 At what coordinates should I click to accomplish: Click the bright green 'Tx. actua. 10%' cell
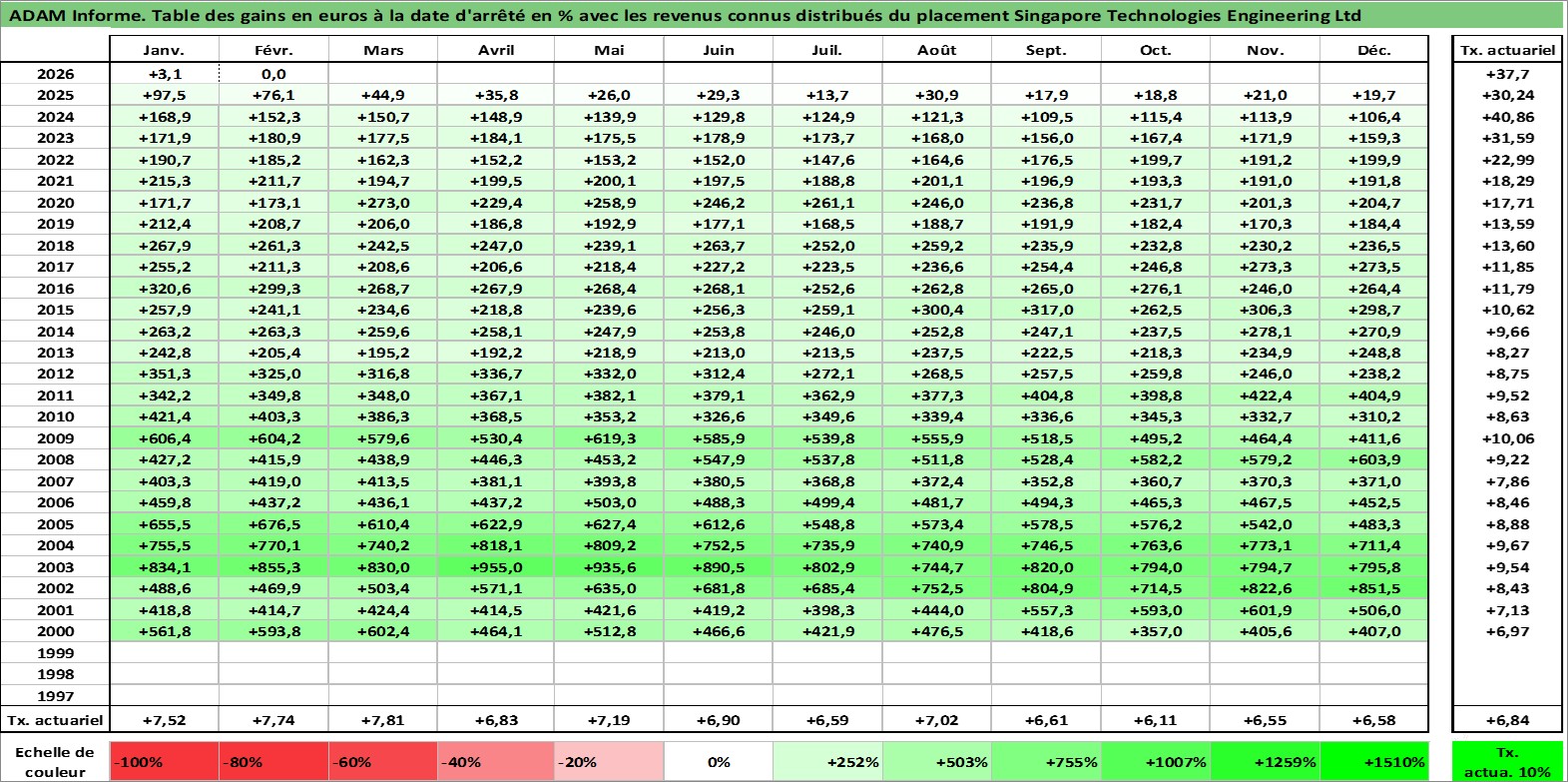point(1507,762)
